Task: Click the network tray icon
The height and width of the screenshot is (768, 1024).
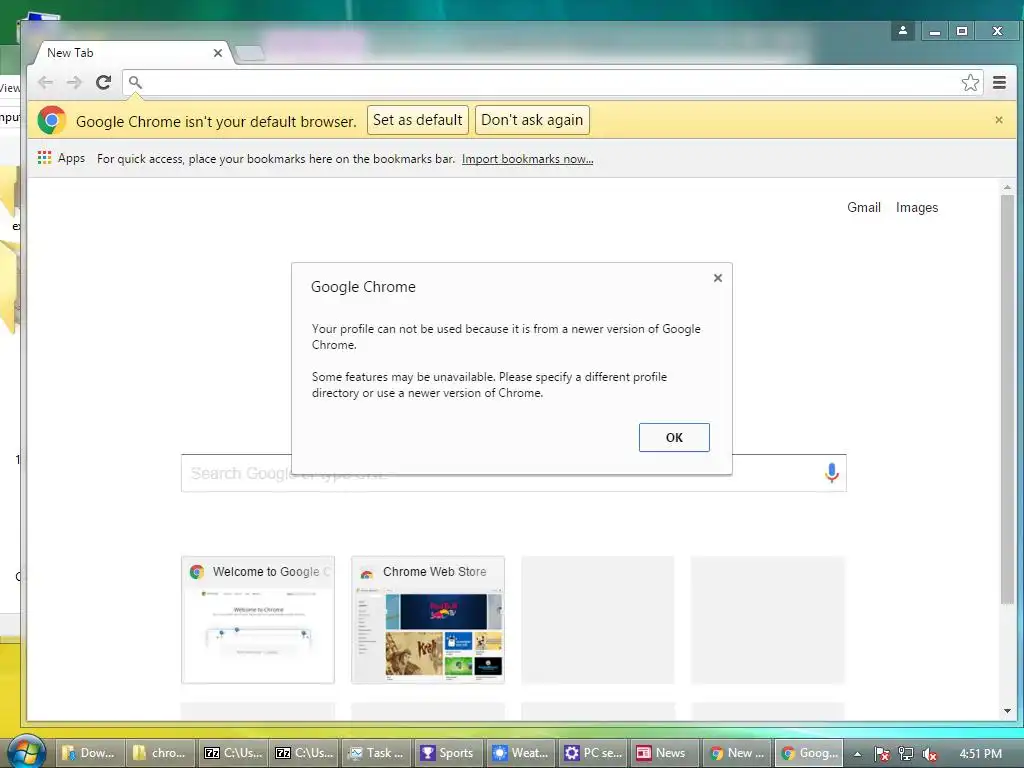Action: pos(906,754)
